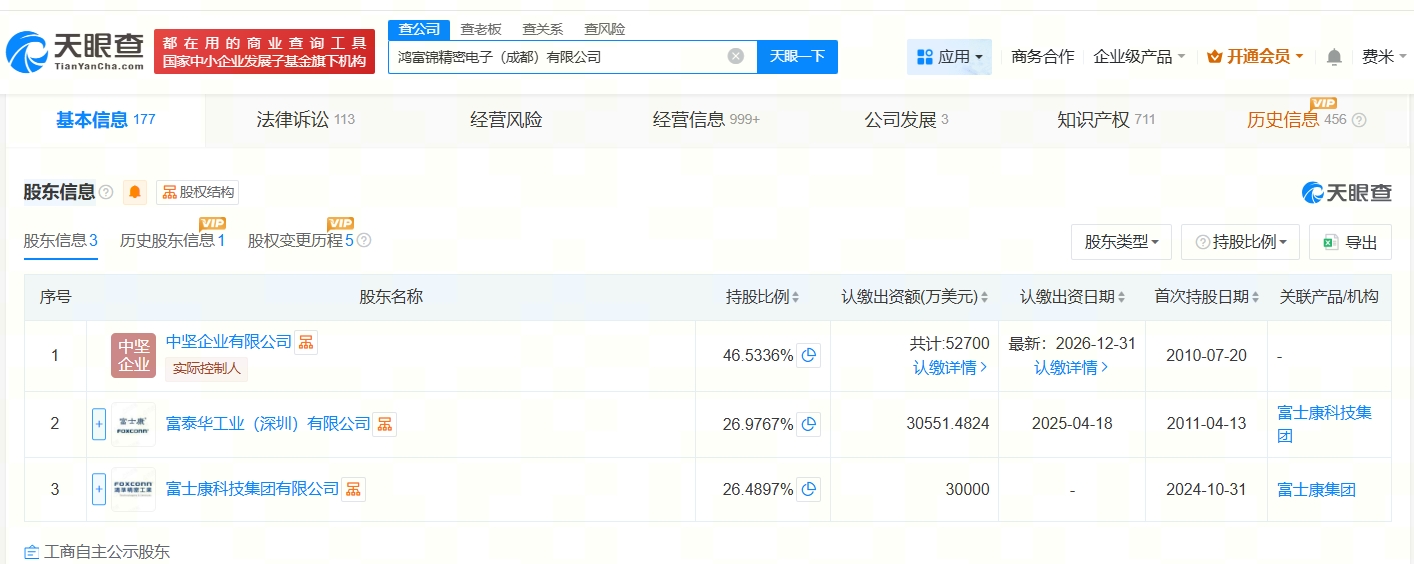Viewport: 1414px width, 564px height.
Task: Open 富泰华工业（深圳）有限公司 link
Action: coord(268,424)
